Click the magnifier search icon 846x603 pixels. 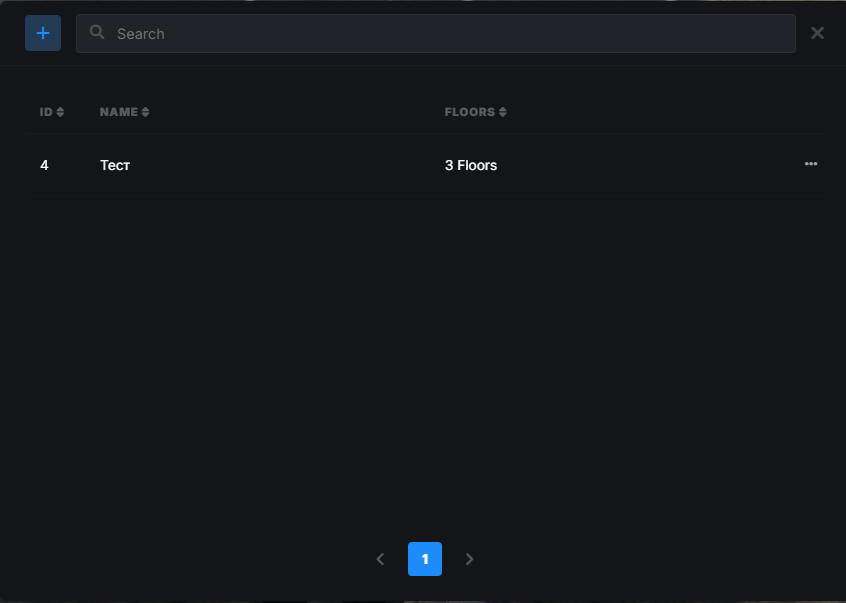coord(97,32)
